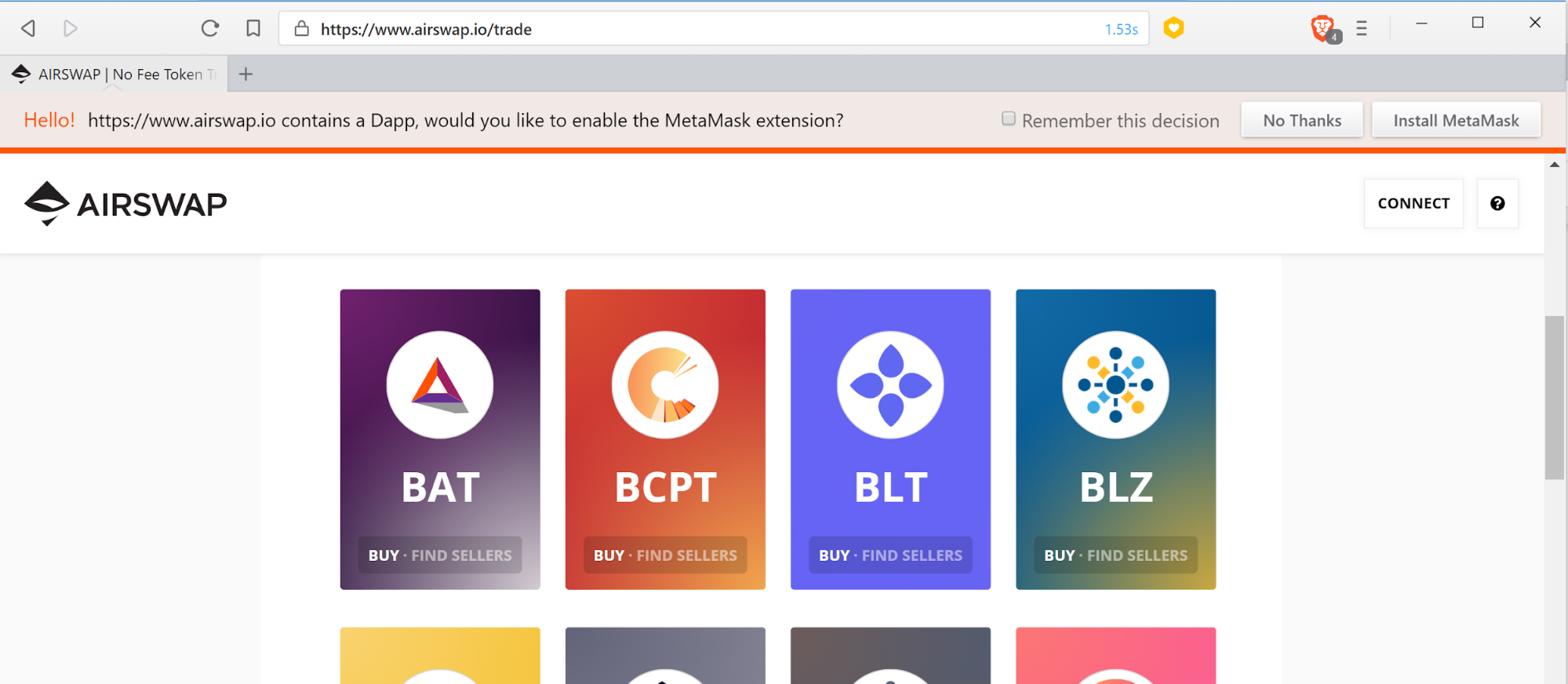Click the scrollbar up arrow
The image size is (1568, 684).
(x=1555, y=165)
